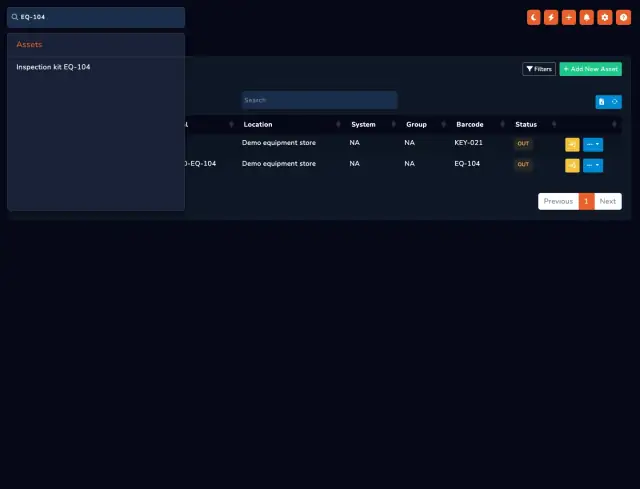This screenshot has width=640, height=489.
Task: Open settings with the gear icon
Action: pyautogui.click(x=605, y=18)
